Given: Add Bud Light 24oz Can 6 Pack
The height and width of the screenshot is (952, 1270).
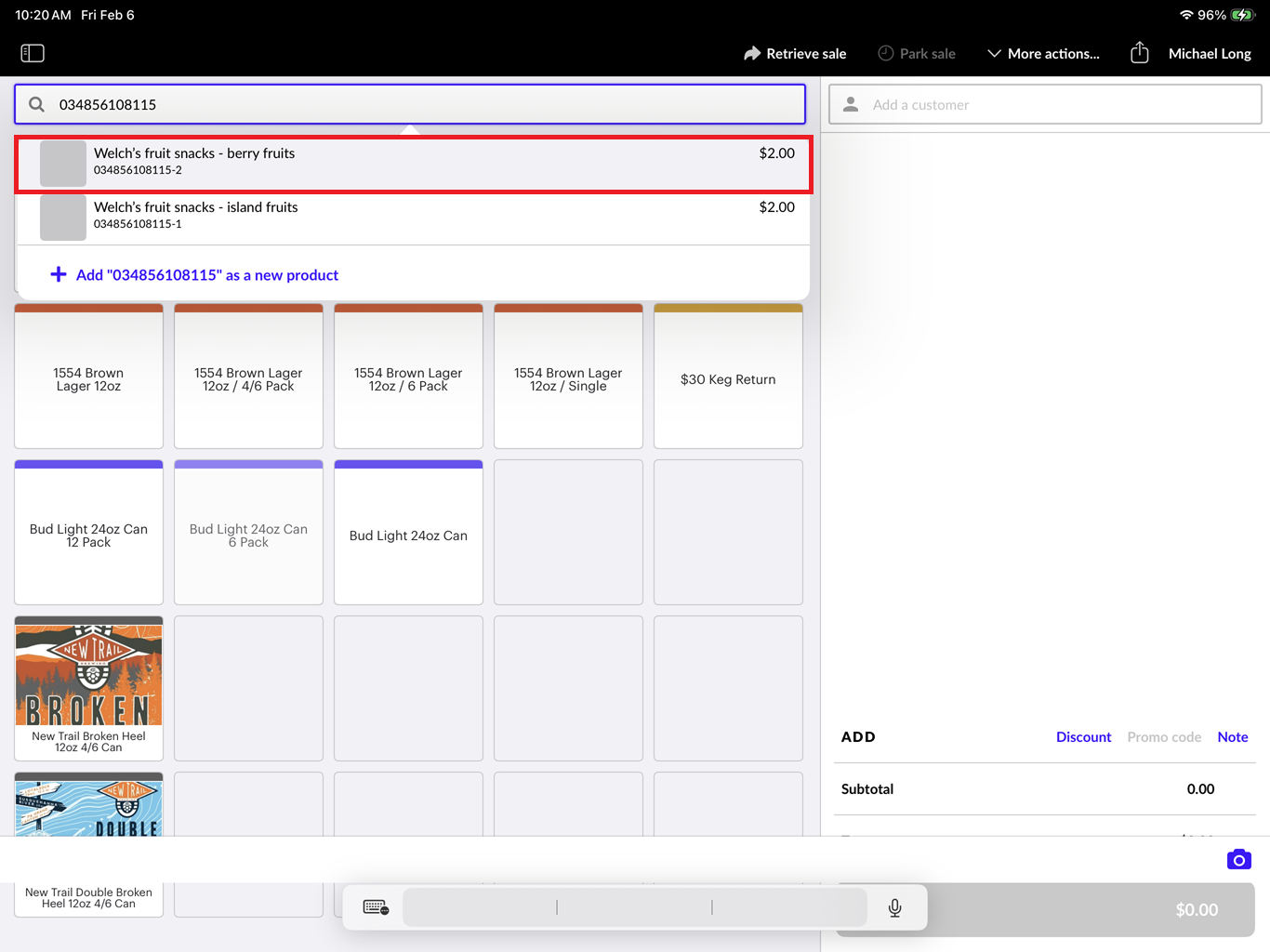Looking at the screenshot, I should click(248, 533).
